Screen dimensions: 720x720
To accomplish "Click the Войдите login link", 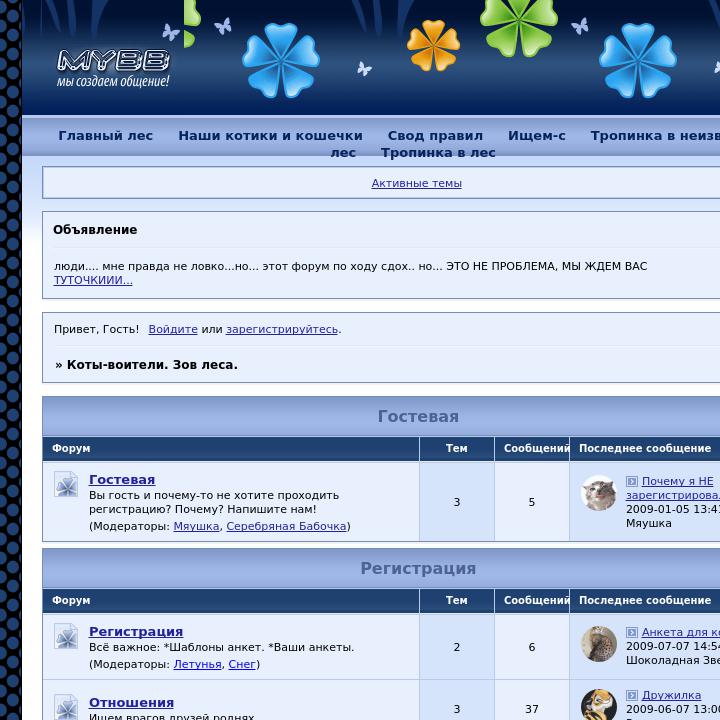I will click(x=173, y=330).
